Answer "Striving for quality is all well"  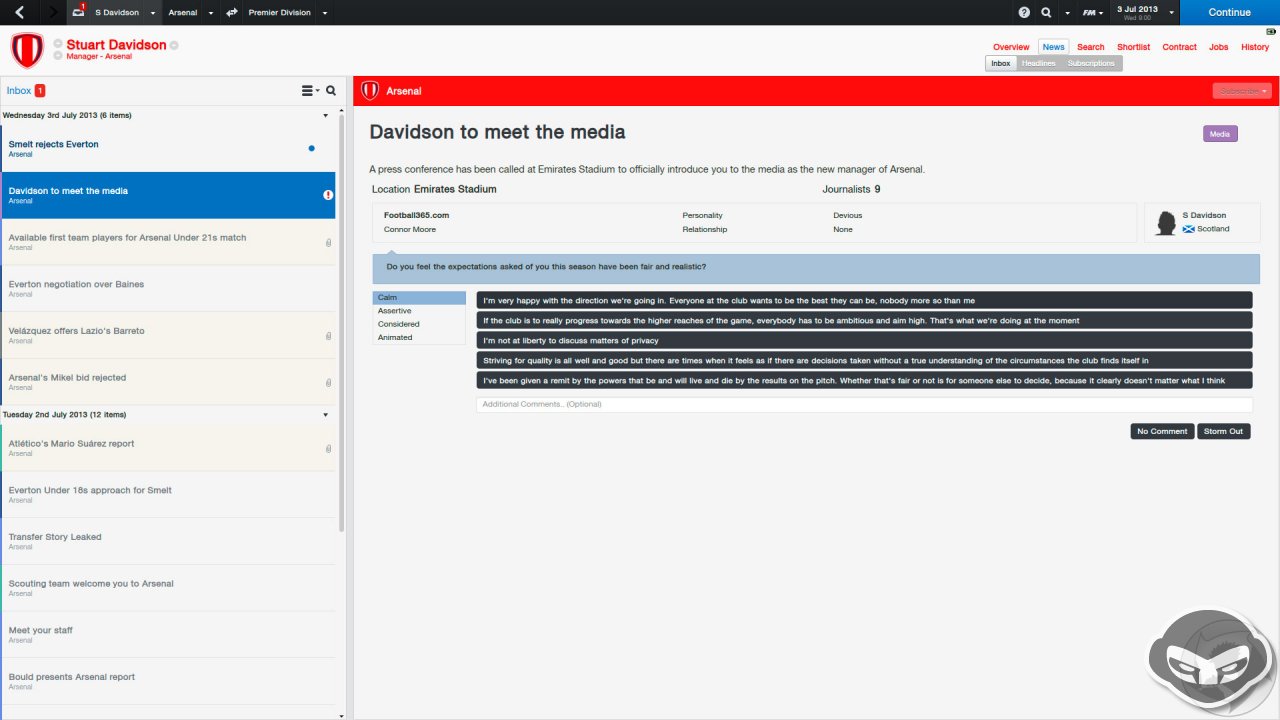tap(865, 360)
